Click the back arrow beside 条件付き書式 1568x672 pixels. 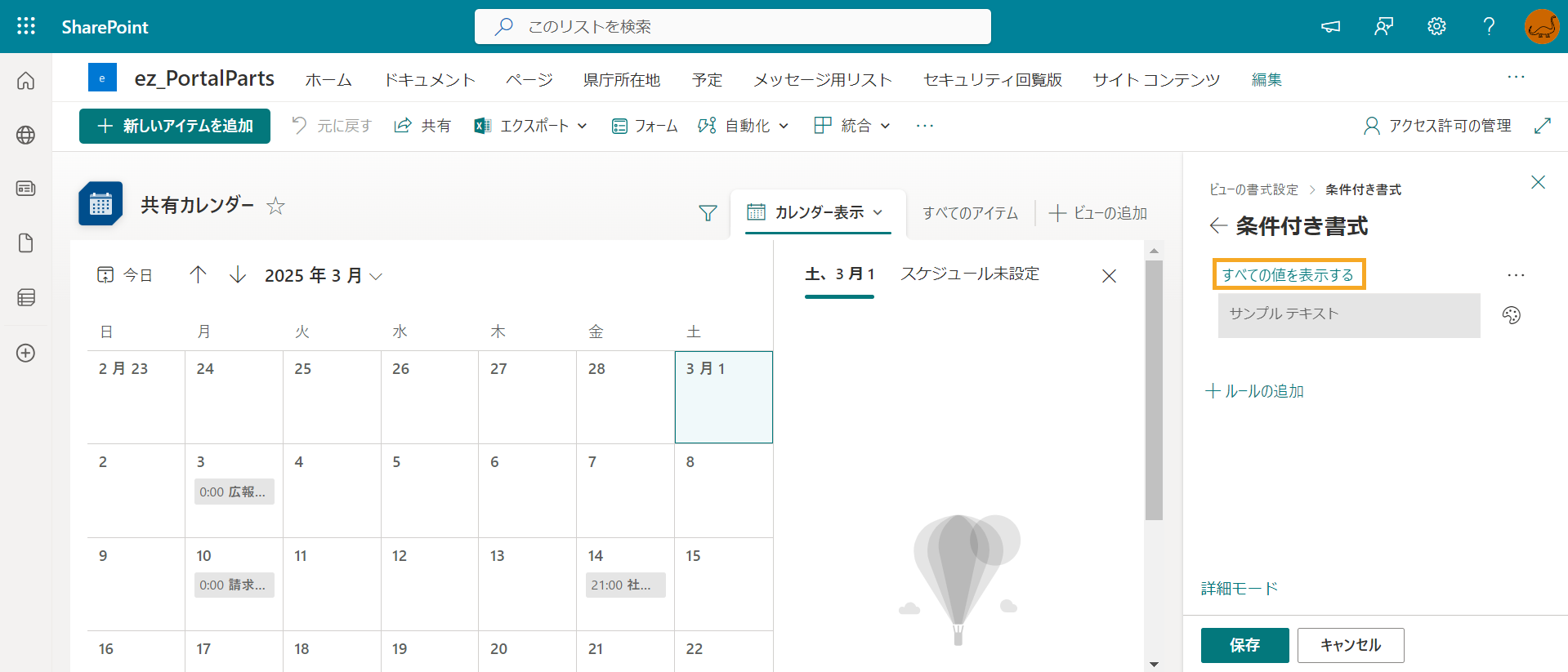1218,225
